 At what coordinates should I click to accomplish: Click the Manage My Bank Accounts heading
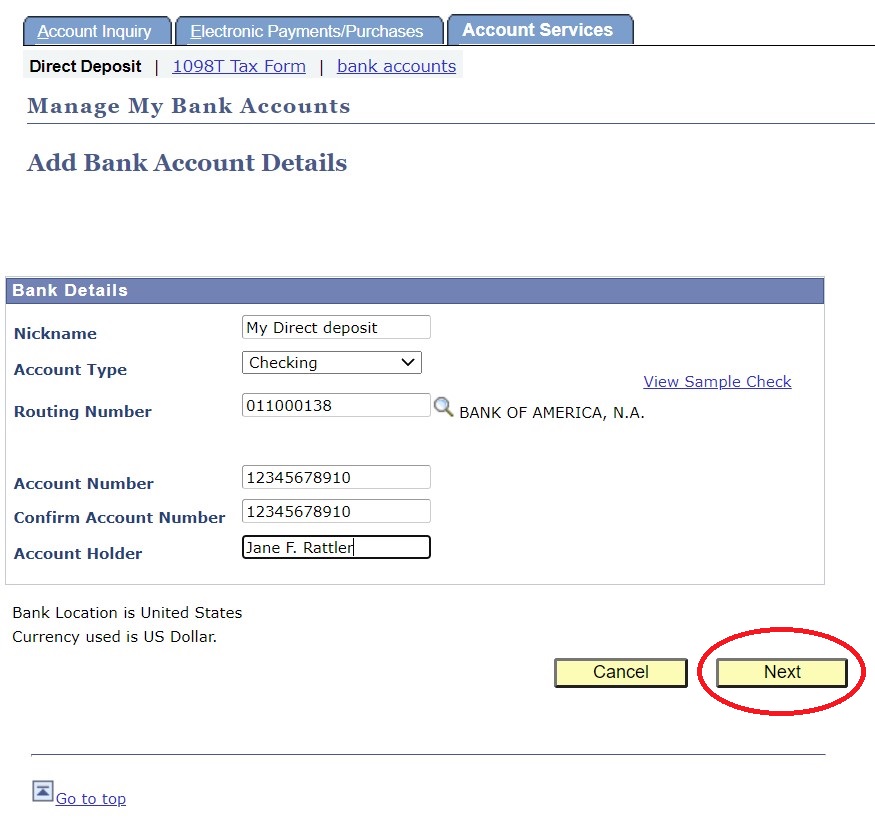(x=189, y=106)
